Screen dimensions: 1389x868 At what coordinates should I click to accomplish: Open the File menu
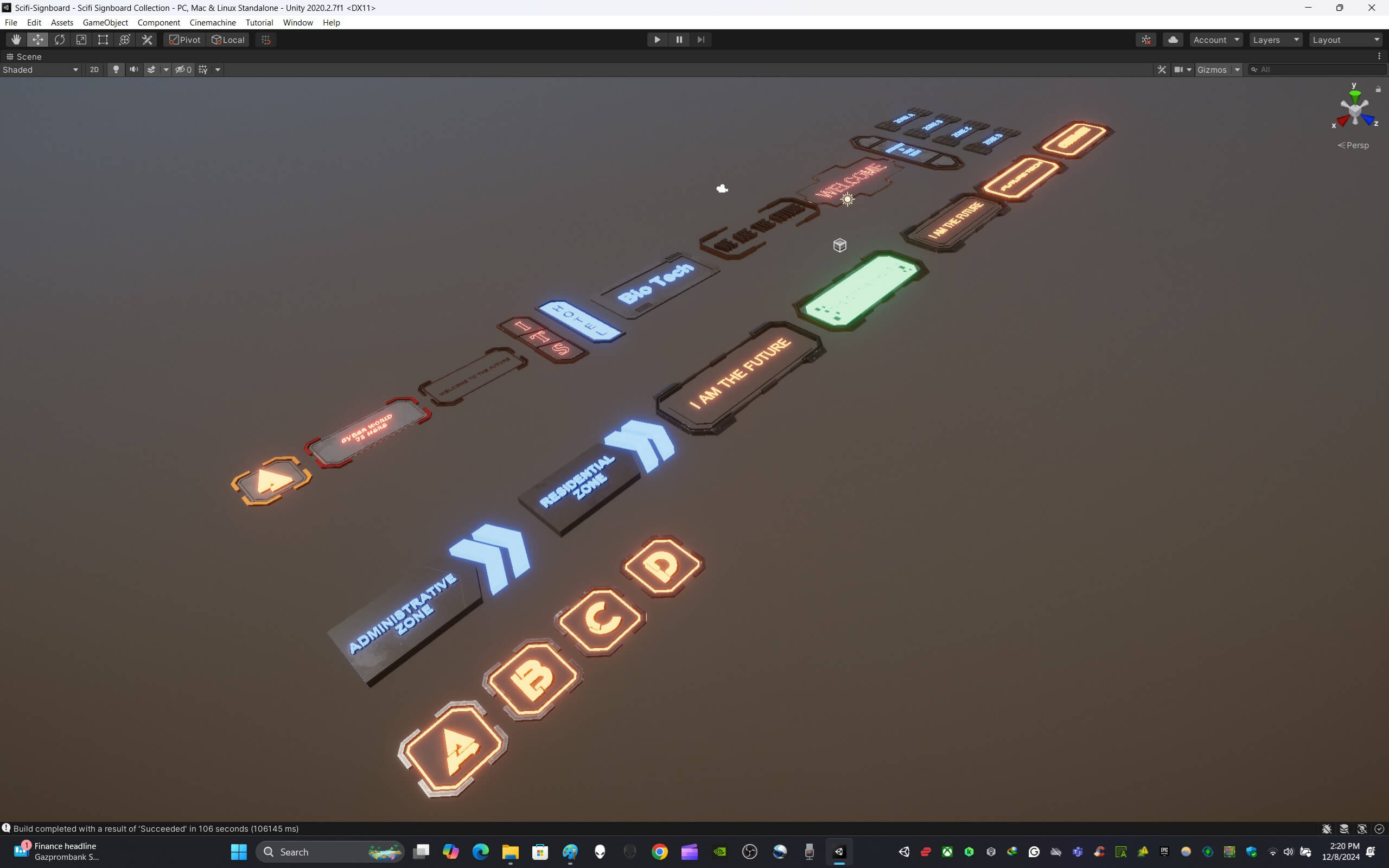(x=11, y=22)
